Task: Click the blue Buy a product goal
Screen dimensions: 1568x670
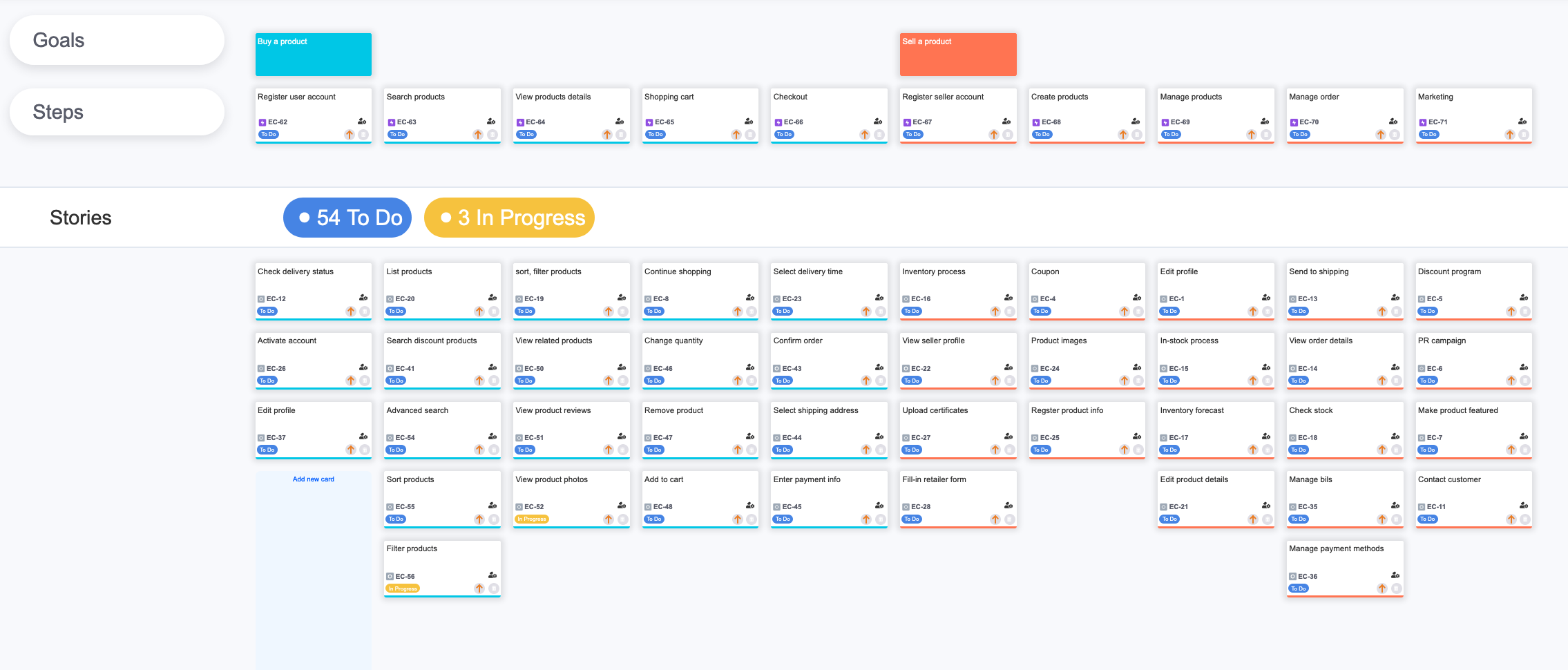Action: point(314,55)
